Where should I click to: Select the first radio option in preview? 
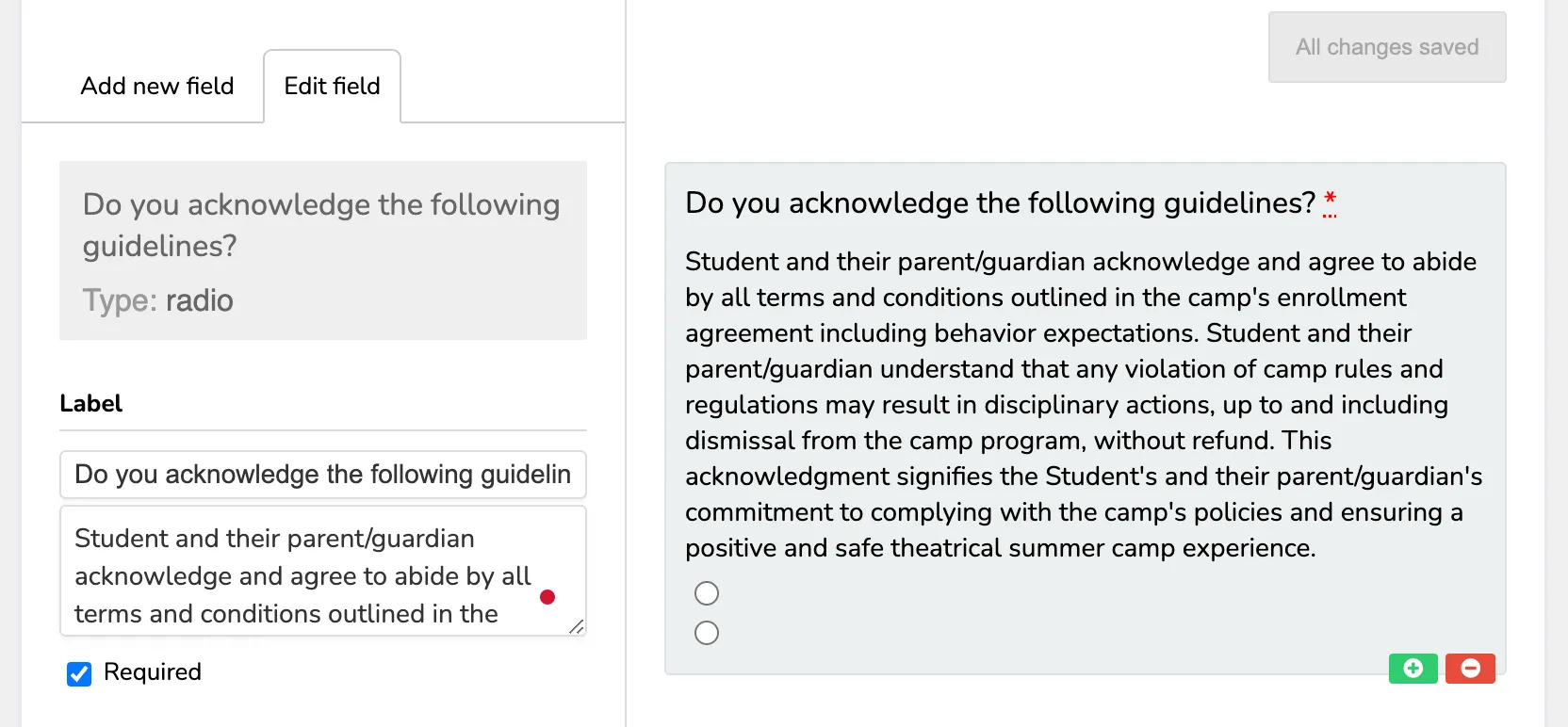[x=707, y=593]
